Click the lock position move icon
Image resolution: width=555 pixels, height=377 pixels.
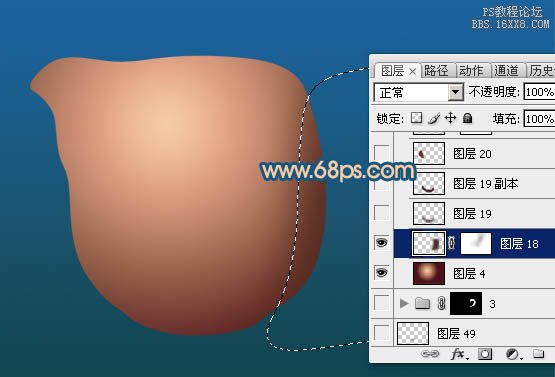(x=450, y=118)
